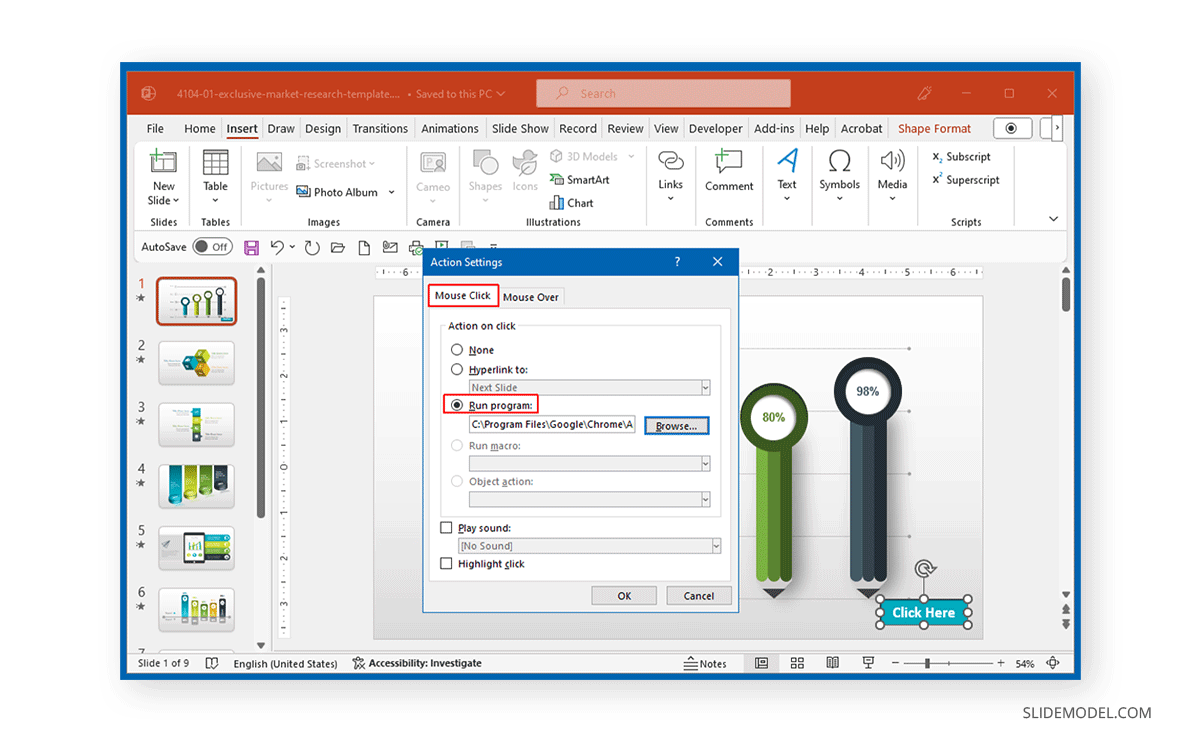Toggle the Highlight click checkbox
The image size is (1200, 743).
tap(446, 563)
